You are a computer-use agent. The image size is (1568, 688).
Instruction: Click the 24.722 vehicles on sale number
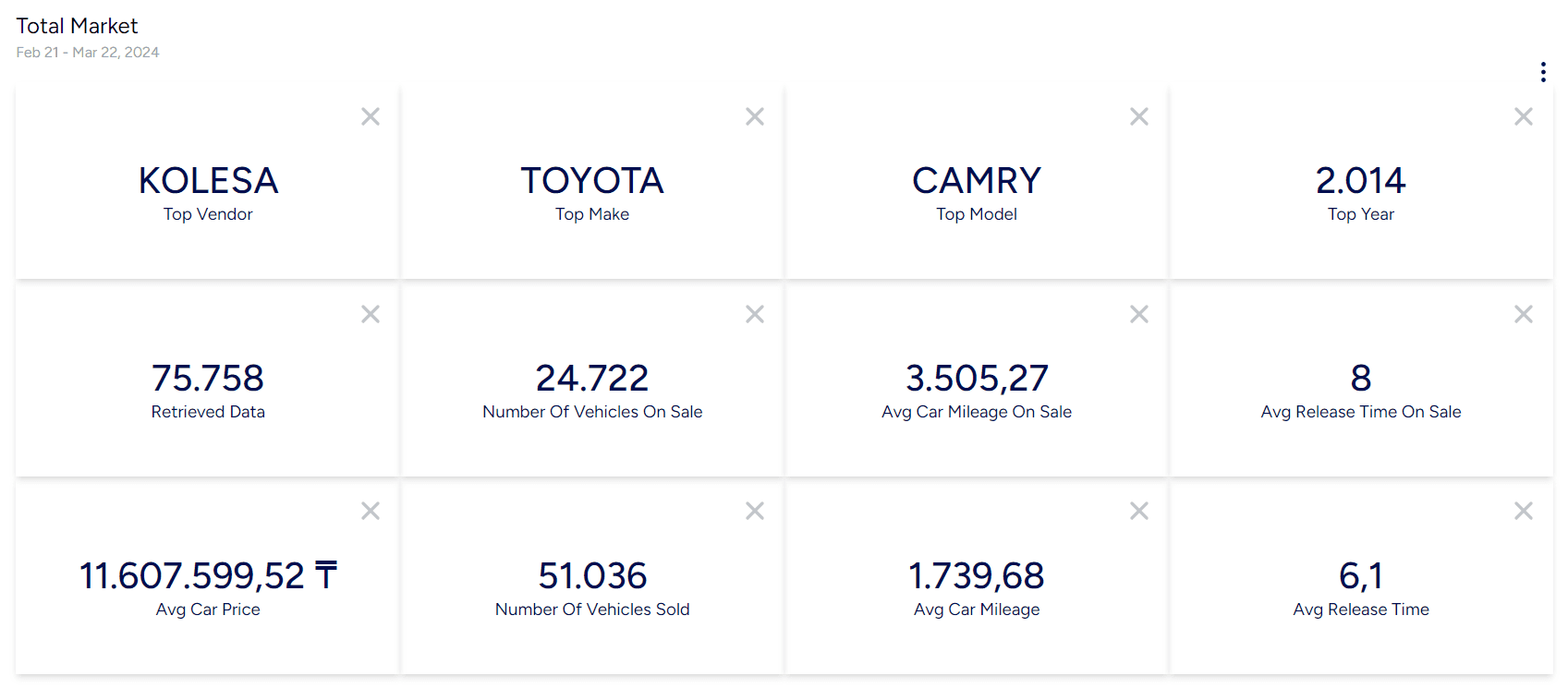592,378
